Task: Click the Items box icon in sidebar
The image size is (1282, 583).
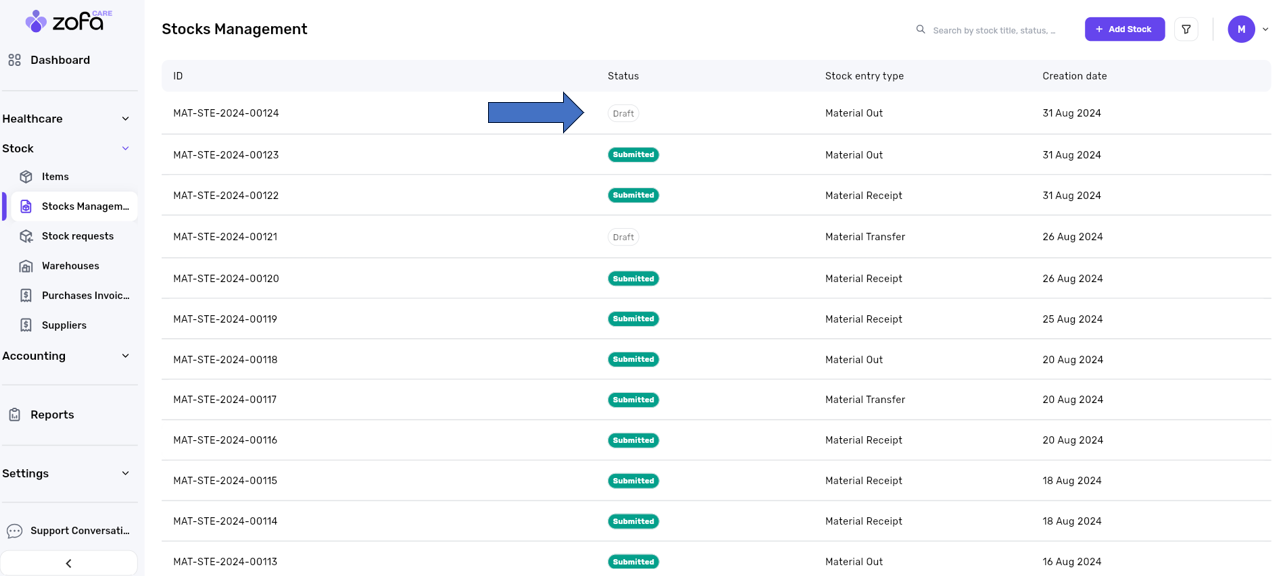Action: 26,177
